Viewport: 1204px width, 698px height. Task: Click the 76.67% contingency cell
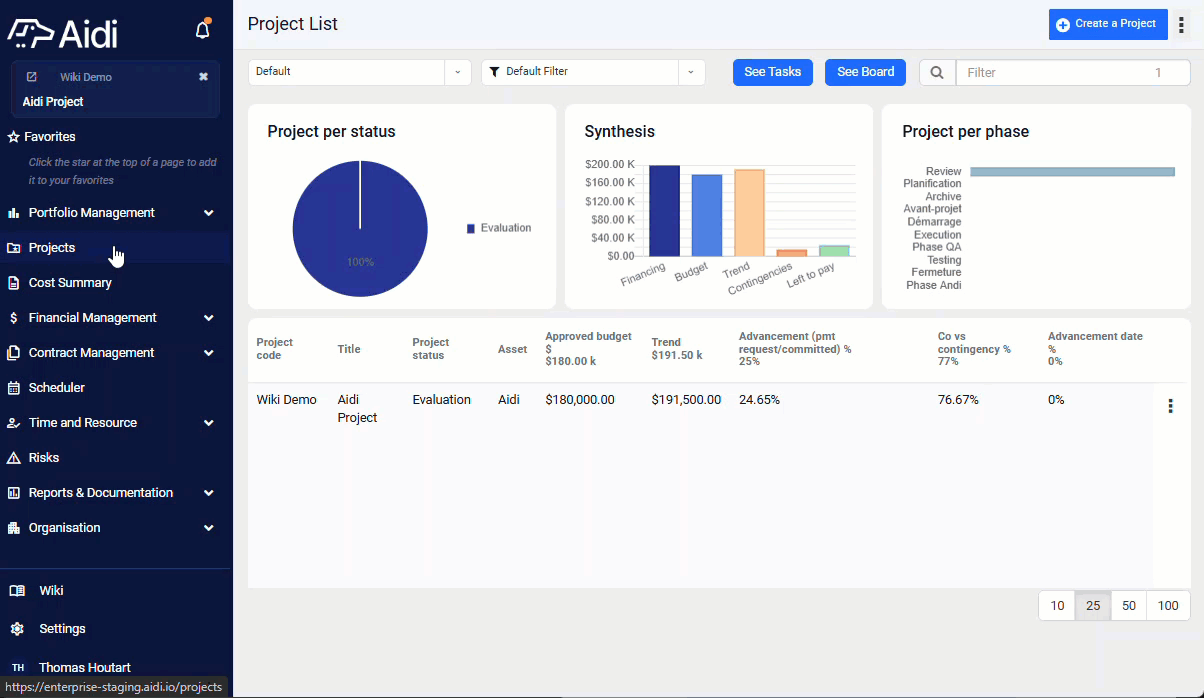958,400
